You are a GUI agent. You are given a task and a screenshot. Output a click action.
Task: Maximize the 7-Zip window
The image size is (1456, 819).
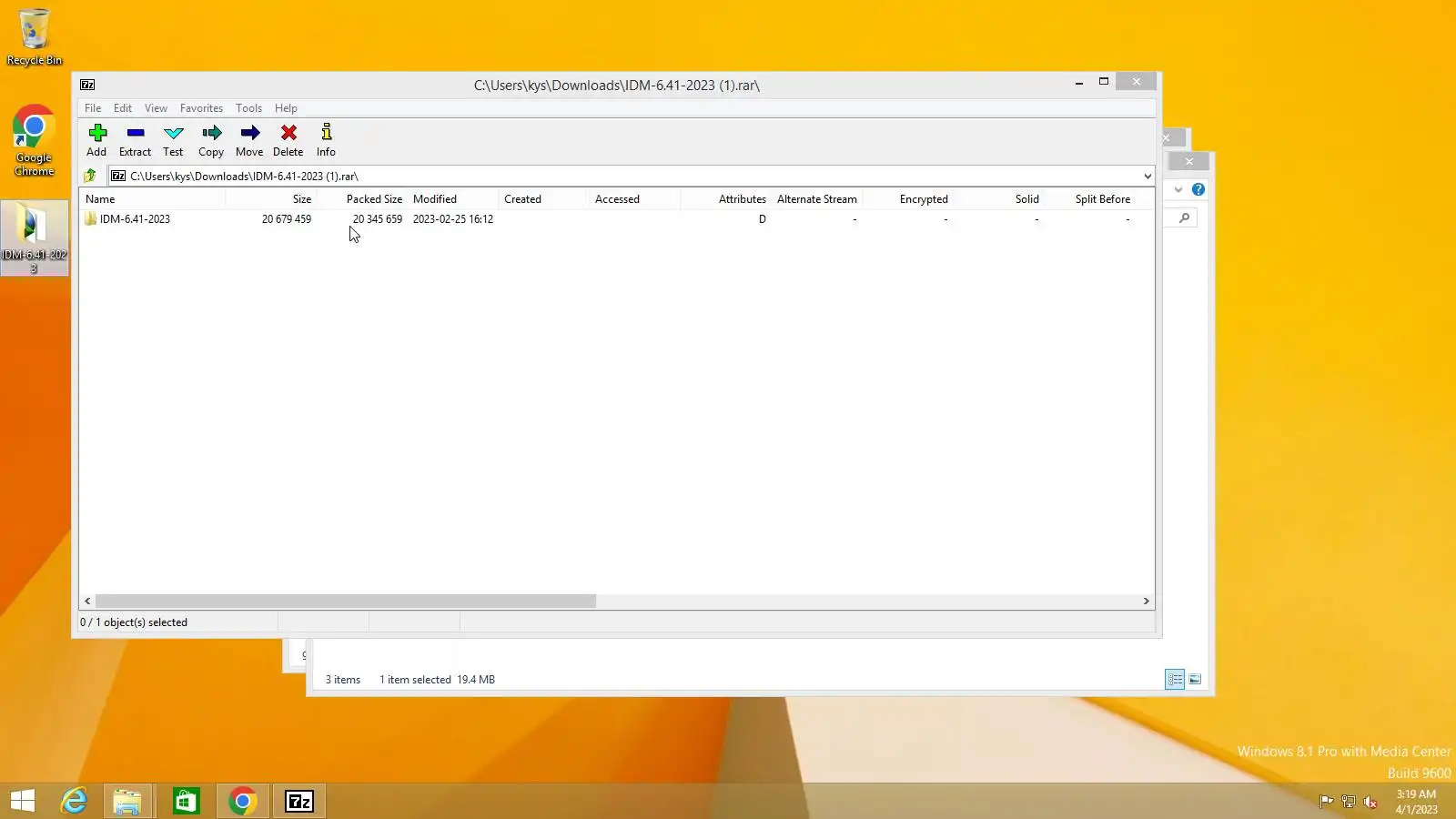click(1104, 82)
